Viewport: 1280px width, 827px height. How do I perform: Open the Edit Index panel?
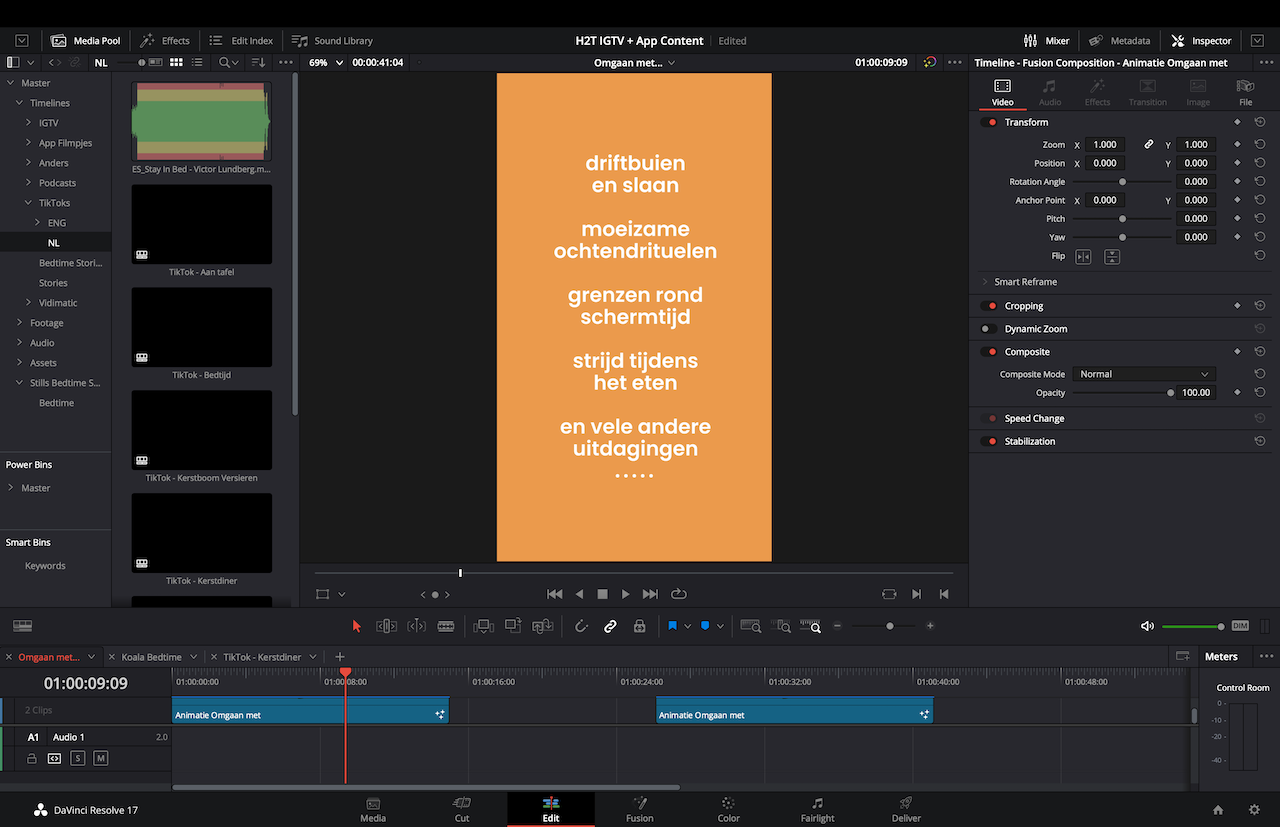[240, 41]
